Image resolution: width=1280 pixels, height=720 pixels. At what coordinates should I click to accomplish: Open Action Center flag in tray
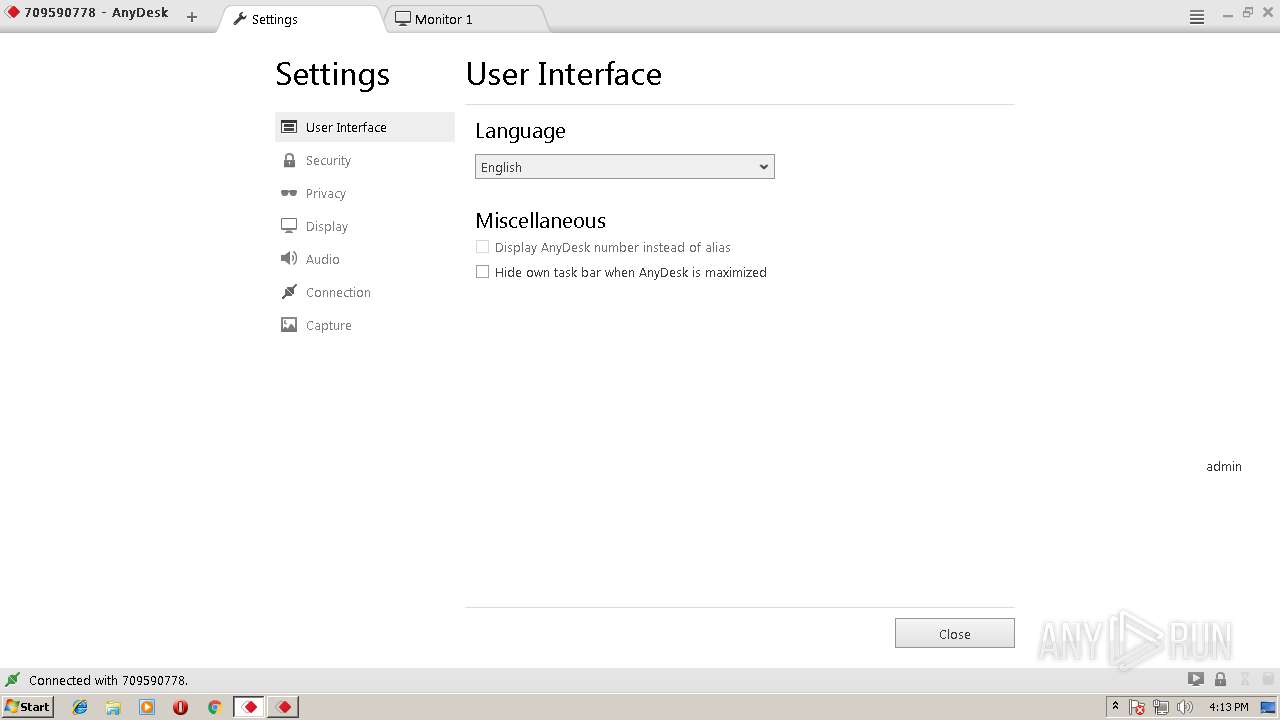pos(1138,707)
